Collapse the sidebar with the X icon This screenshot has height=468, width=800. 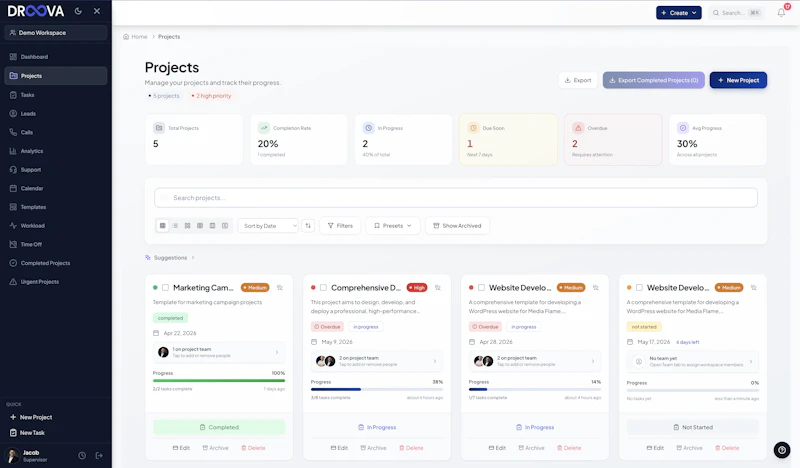[97, 11]
